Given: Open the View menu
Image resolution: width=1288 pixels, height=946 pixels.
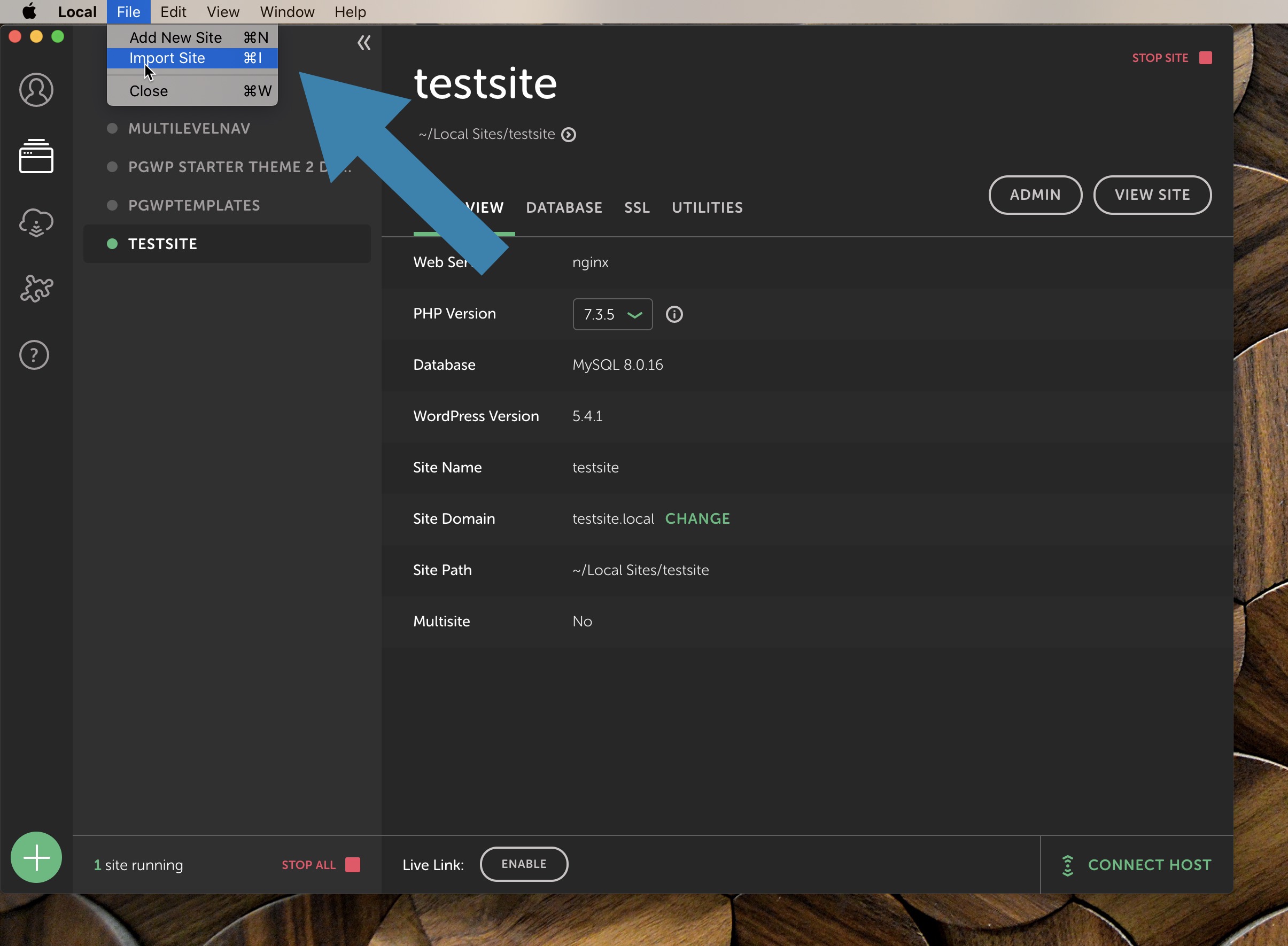Looking at the screenshot, I should tap(223, 11).
